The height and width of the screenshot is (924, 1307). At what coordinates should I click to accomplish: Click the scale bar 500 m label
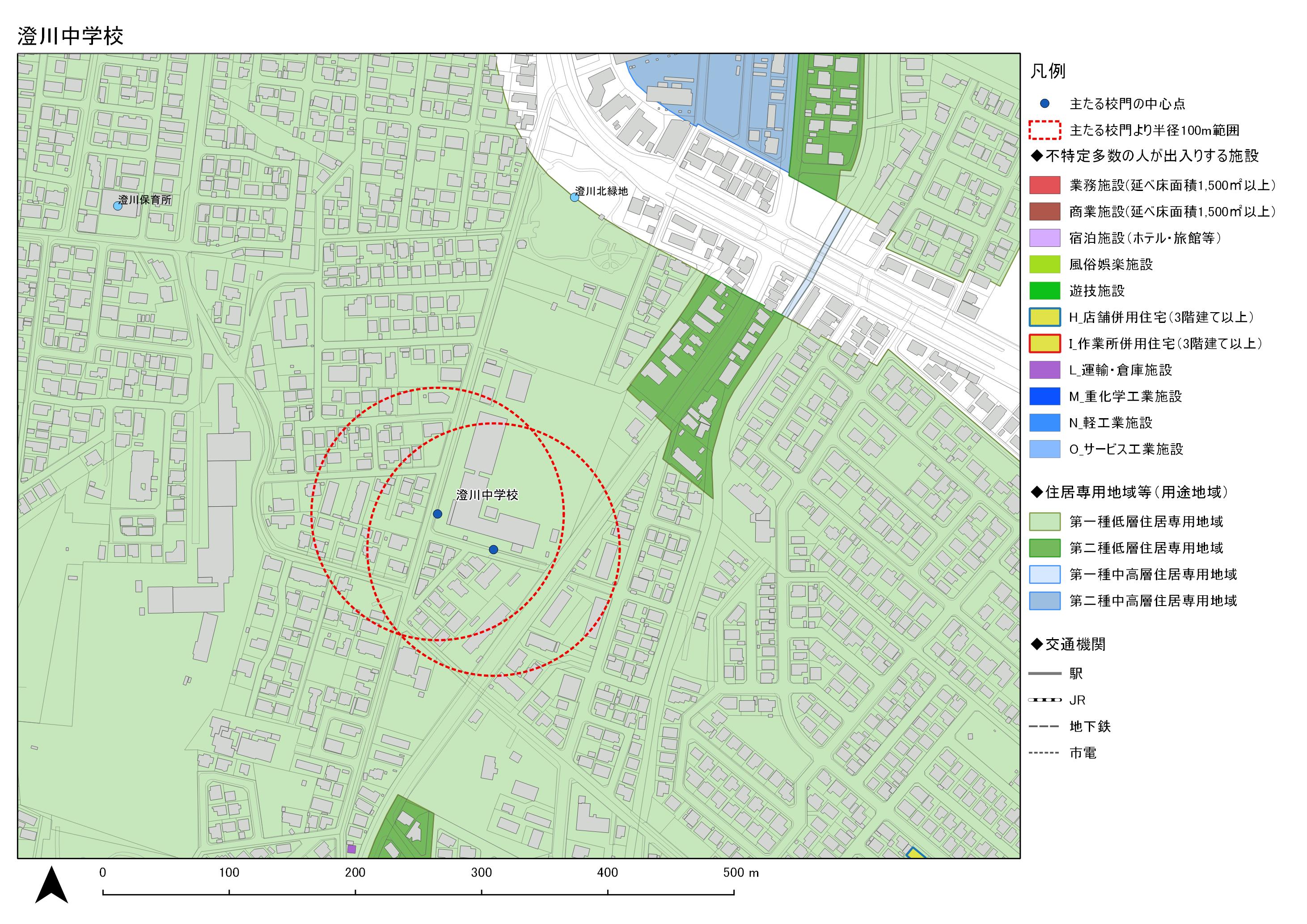pos(741,873)
